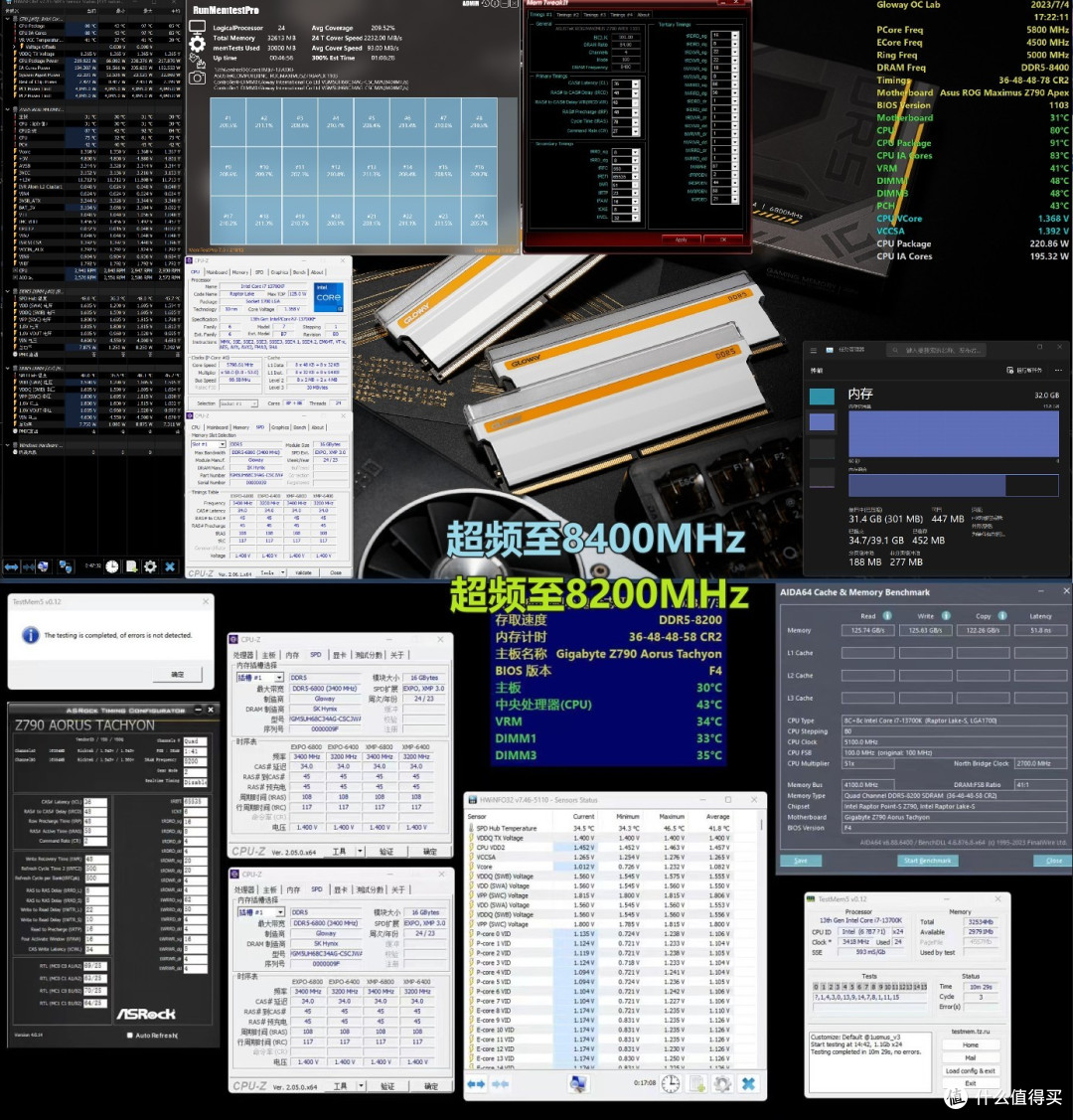Click Apply button in Mem TweakIt window
This screenshot has height=1120, width=1073.
click(x=682, y=240)
